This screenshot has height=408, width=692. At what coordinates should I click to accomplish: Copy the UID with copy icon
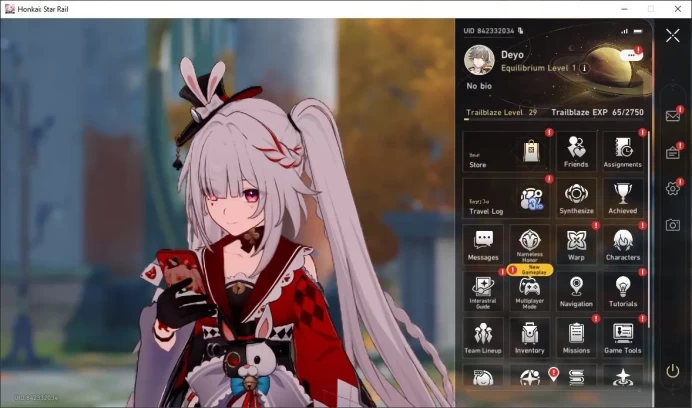[521, 30]
